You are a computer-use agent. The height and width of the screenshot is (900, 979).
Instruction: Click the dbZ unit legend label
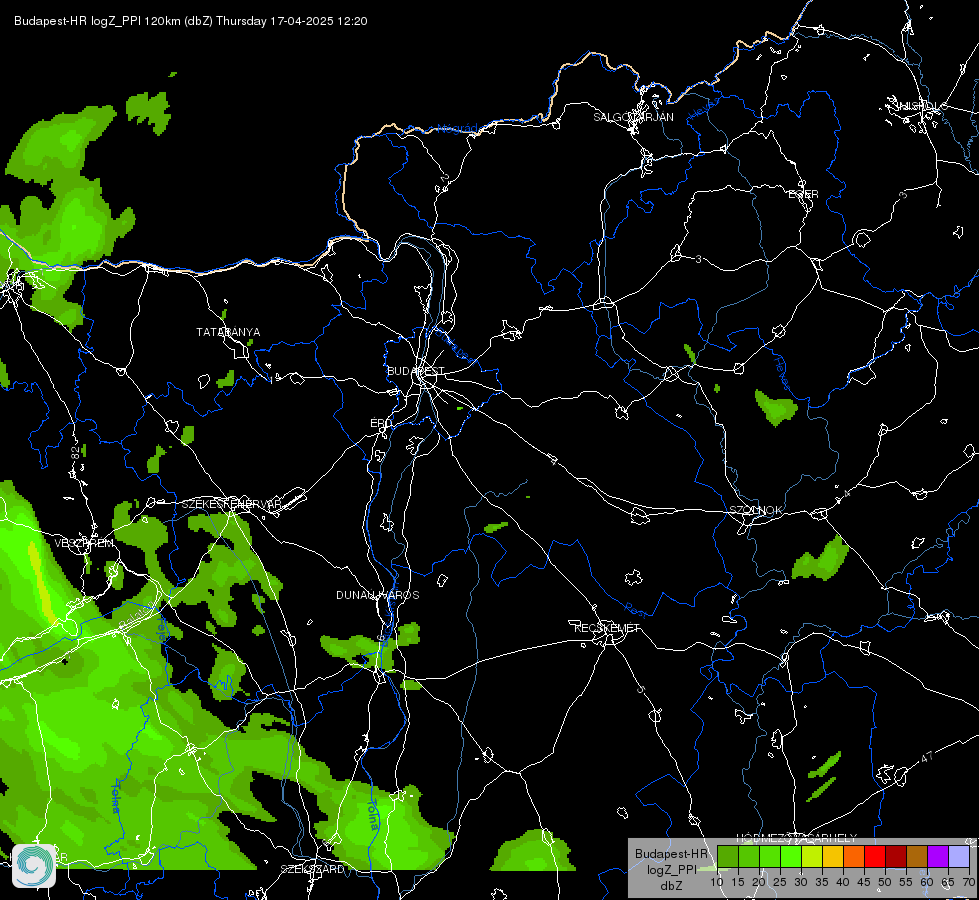[671, 886]
